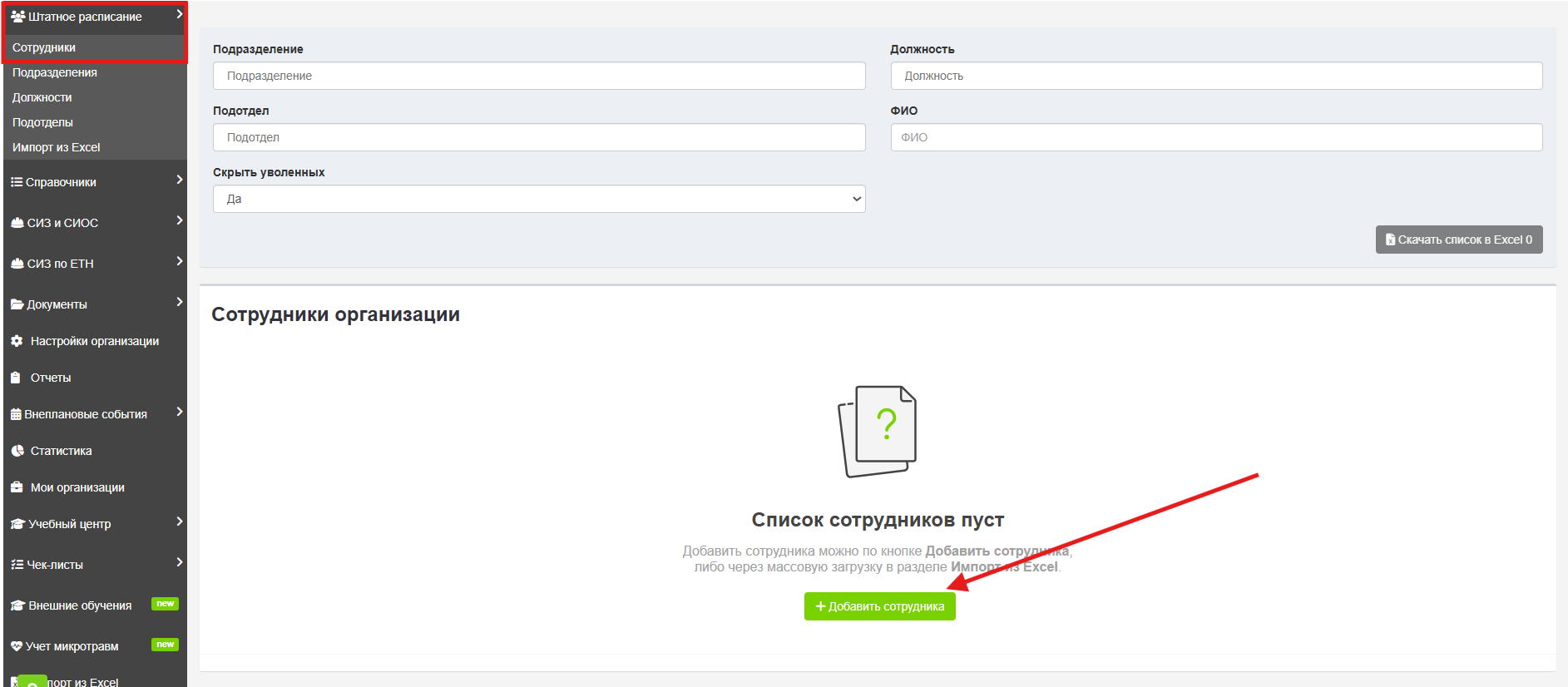Focus the ФИО input field
The width and height of the screenshot is (1568, 687).
[1217, 137]
